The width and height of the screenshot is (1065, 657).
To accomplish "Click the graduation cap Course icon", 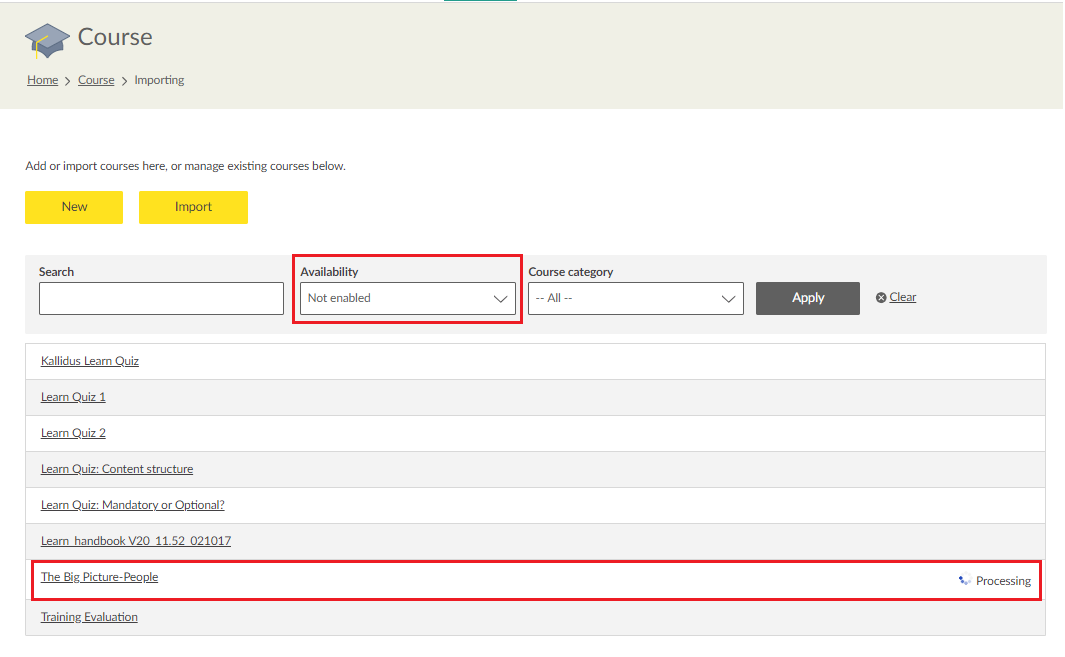I will click(x=47, y=40).
